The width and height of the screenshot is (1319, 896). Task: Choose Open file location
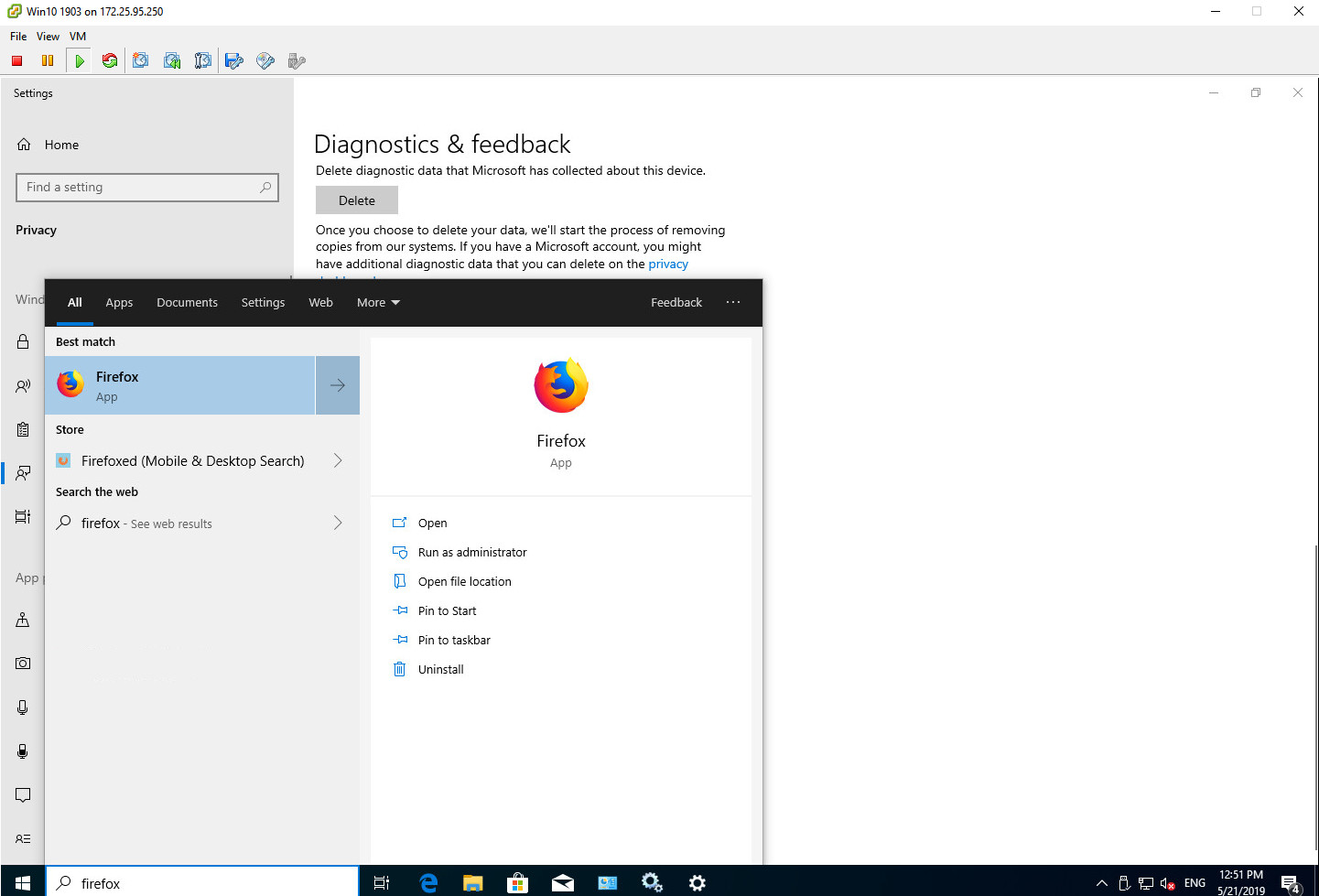(464, 581)
